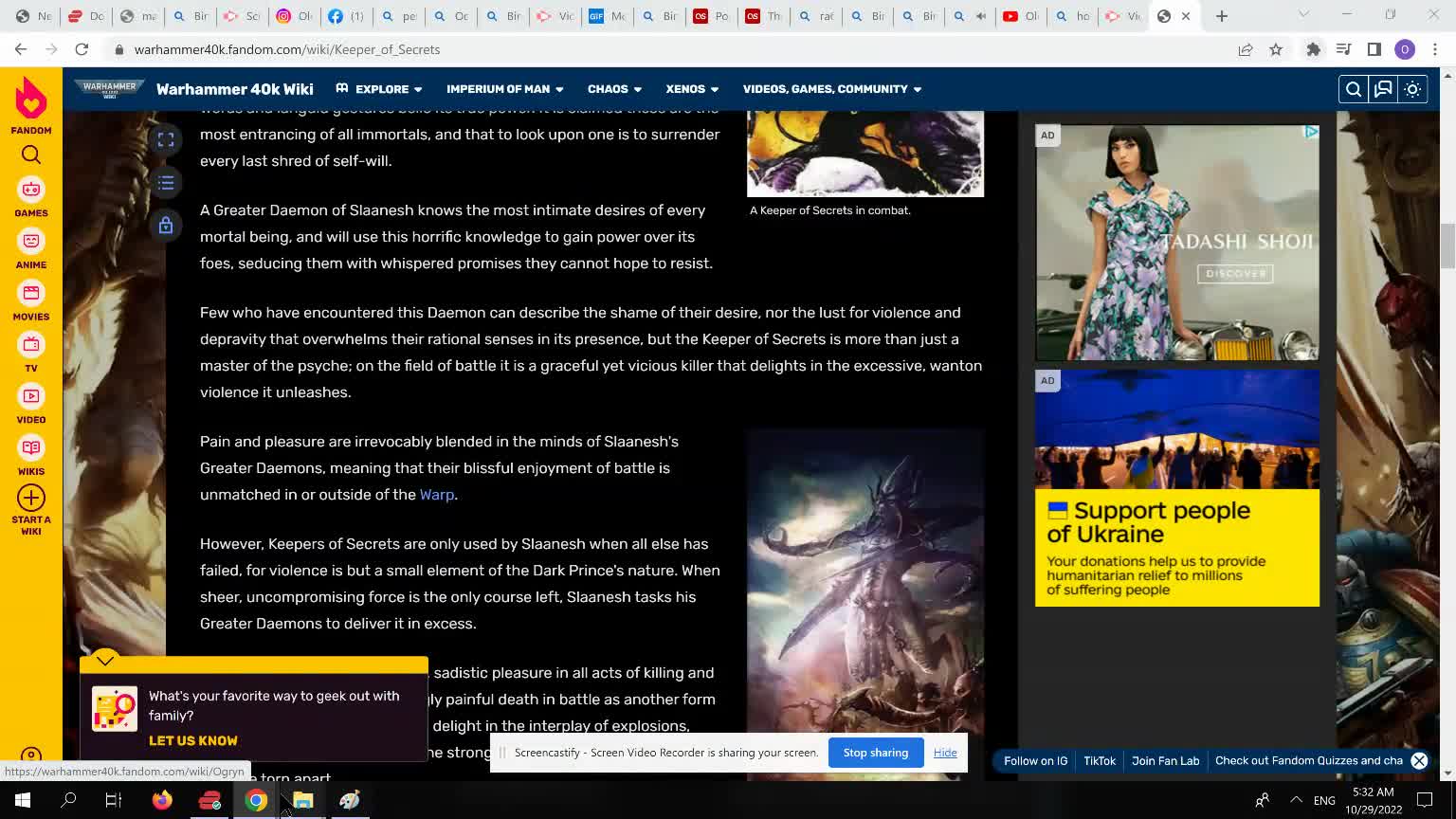The height and width of the screenshot is (819, 1456).
Task: Click the page lock icon
Action: (x=166, y=225)
